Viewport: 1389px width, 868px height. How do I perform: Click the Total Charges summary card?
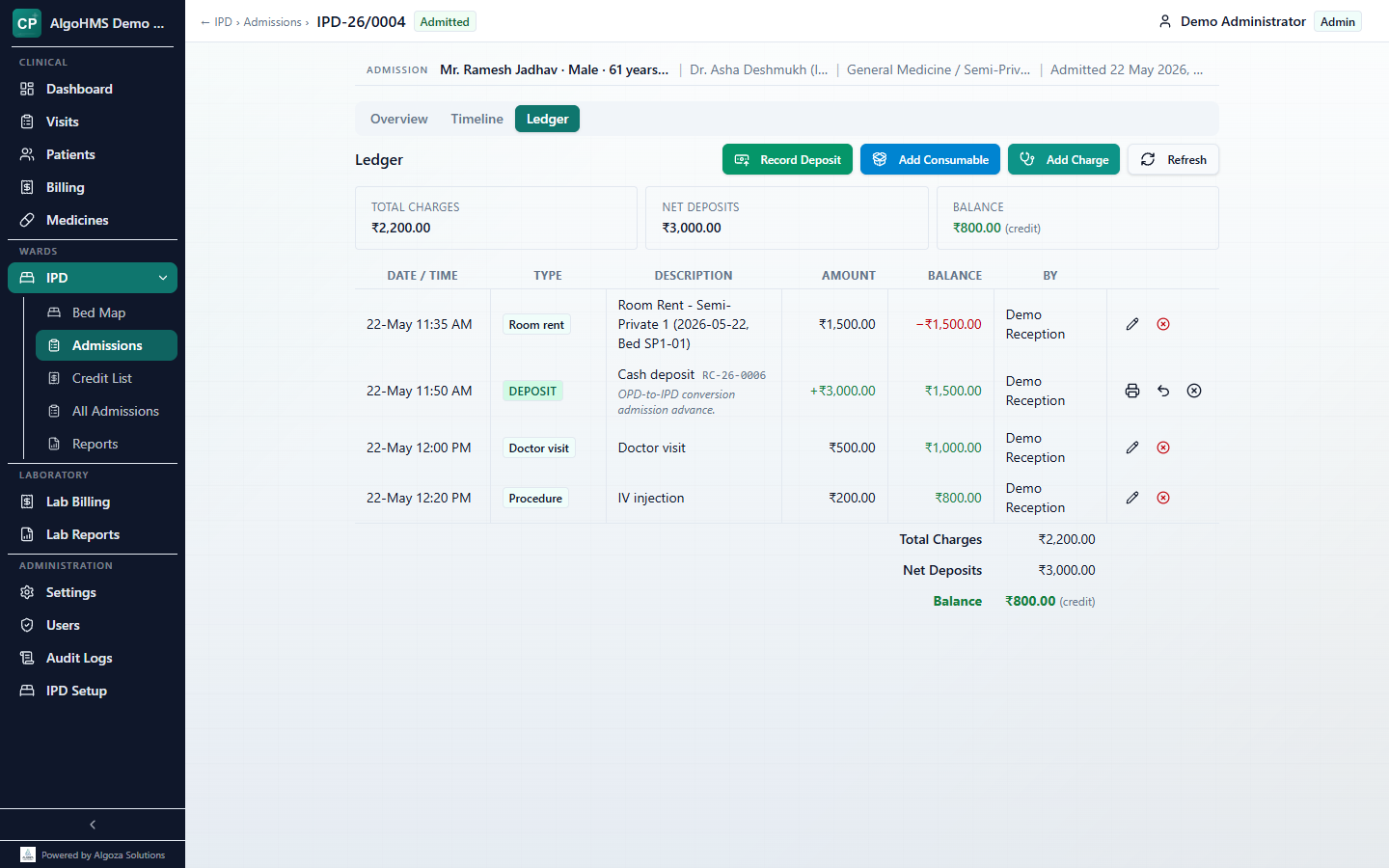(496, 218)
